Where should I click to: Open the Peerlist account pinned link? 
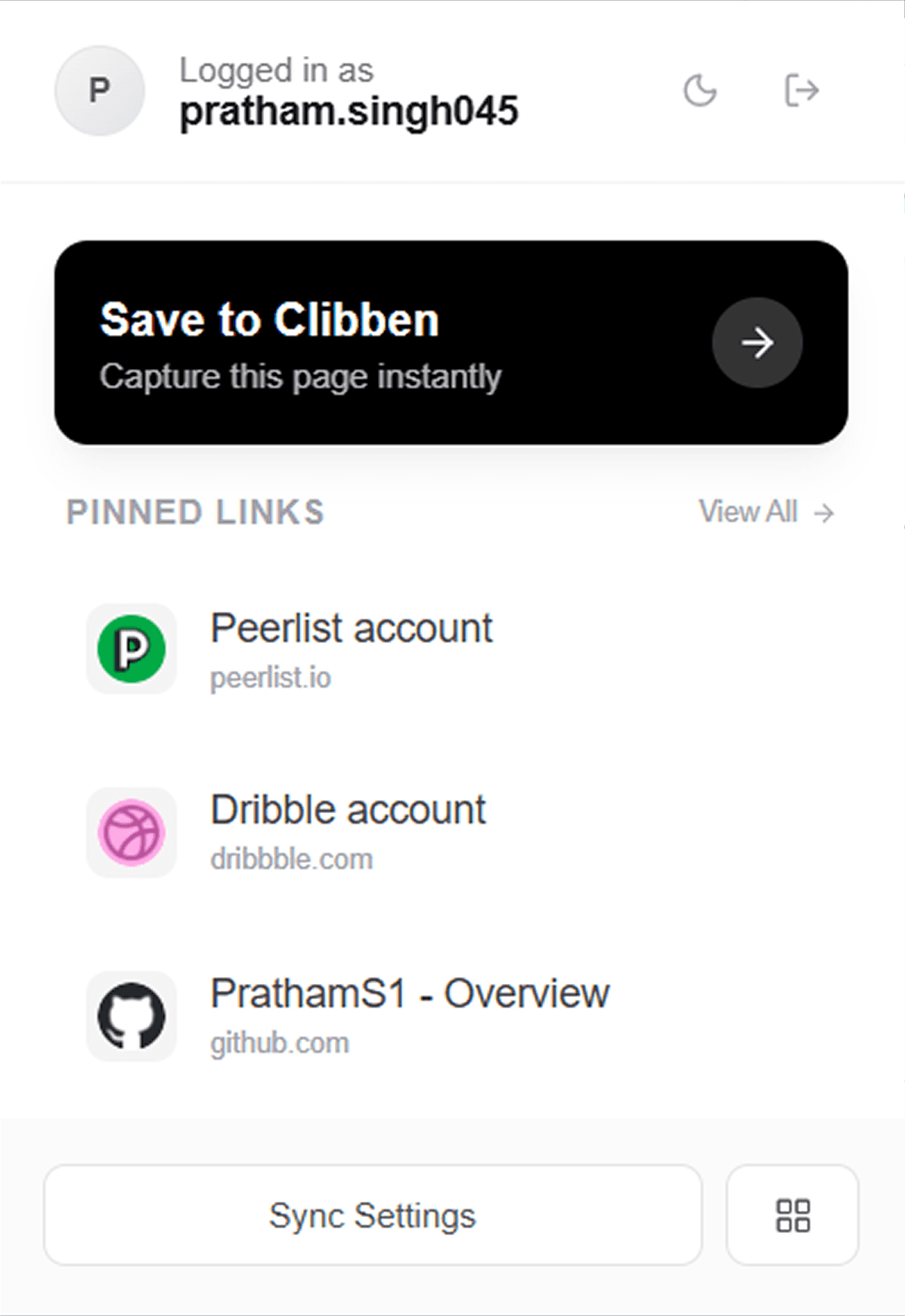click(x=351, y=629)
